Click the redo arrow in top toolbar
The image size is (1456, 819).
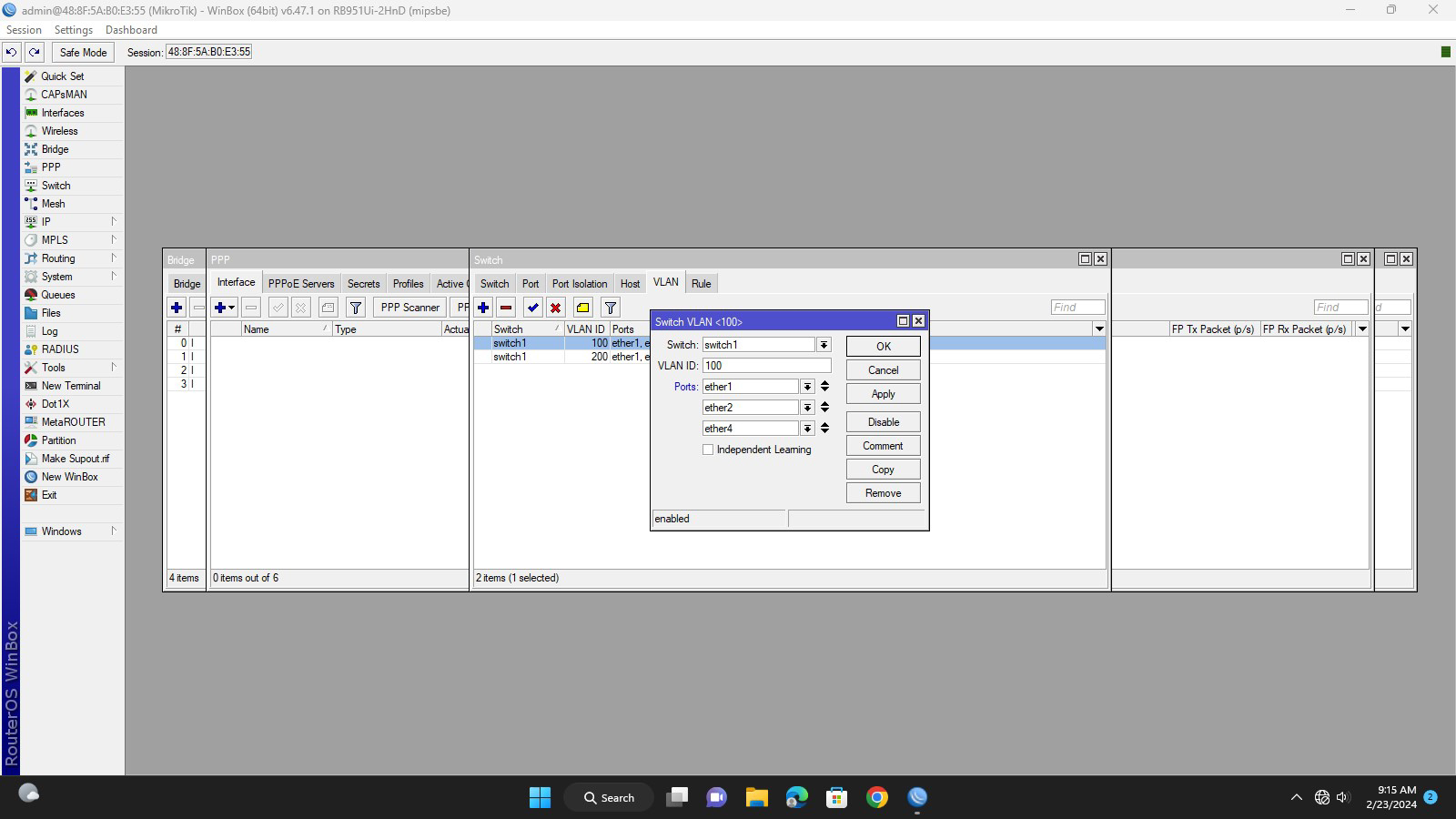(x=35, y=52)
